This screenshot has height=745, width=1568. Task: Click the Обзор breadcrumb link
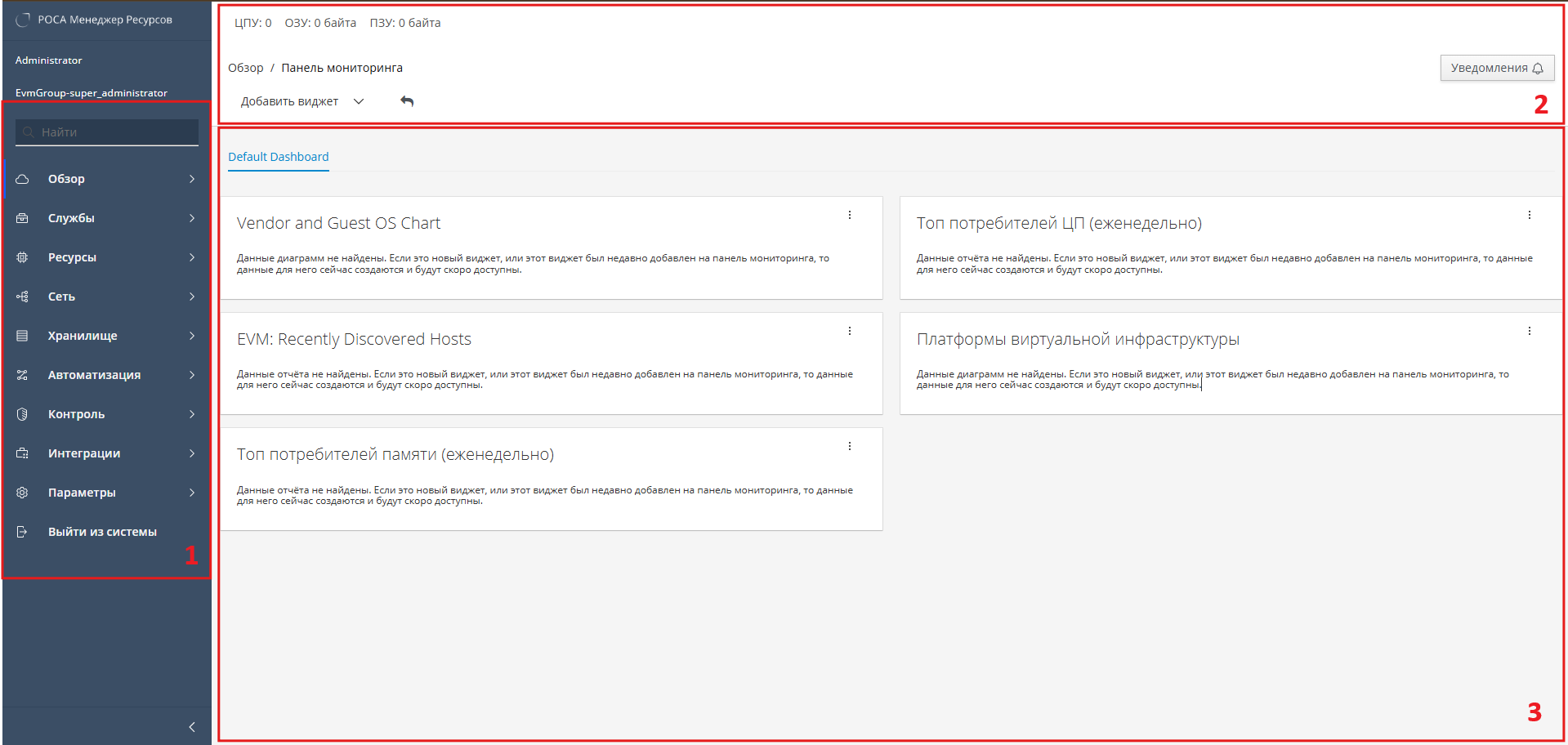[x=245, y=68]
